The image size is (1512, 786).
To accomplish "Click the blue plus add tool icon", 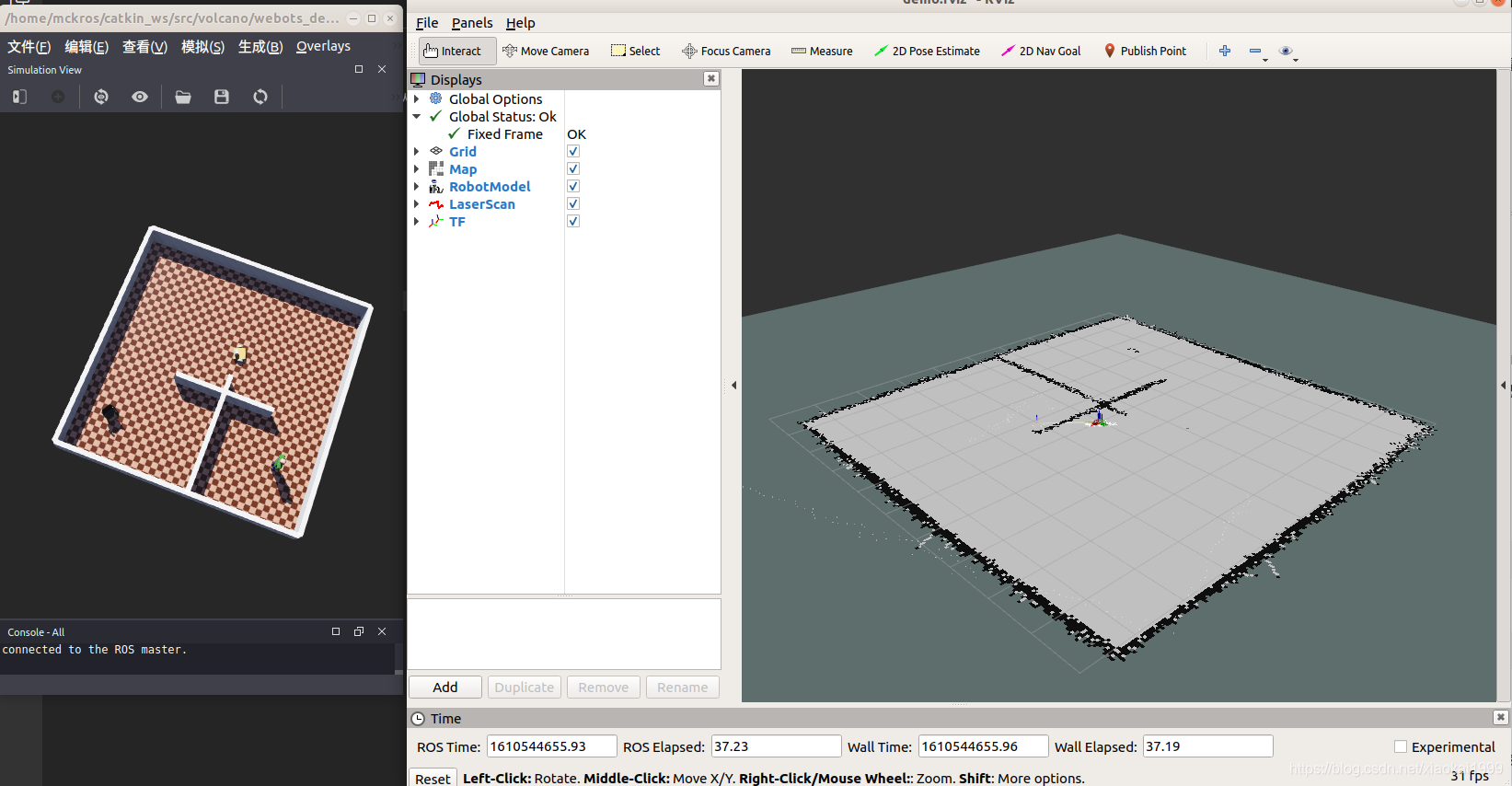I will click(1225, 52).
